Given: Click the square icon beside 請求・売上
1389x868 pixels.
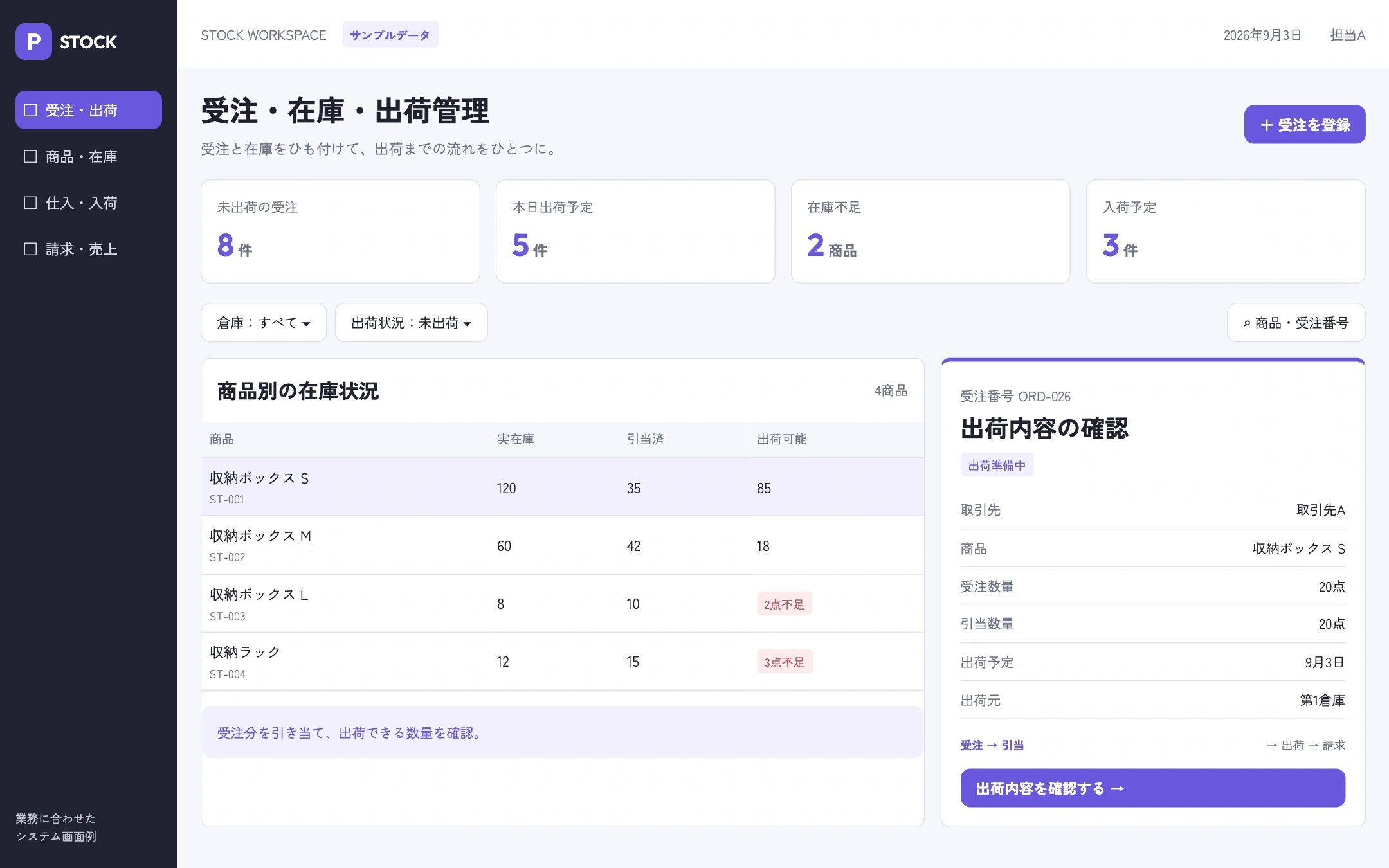Looking at the screenshot, I should [30, 249].
